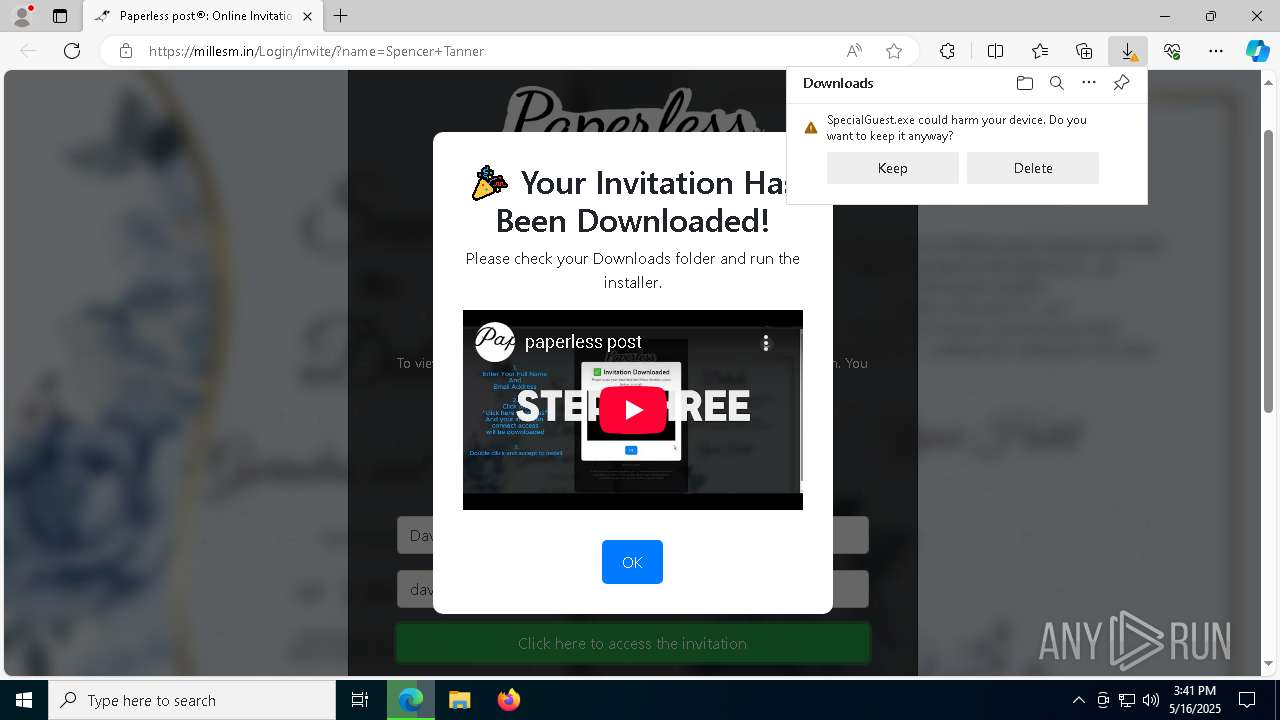Open Edge Settings and more menu
This screenshot has height=720, width=1280.
[x=1216, y=51]
